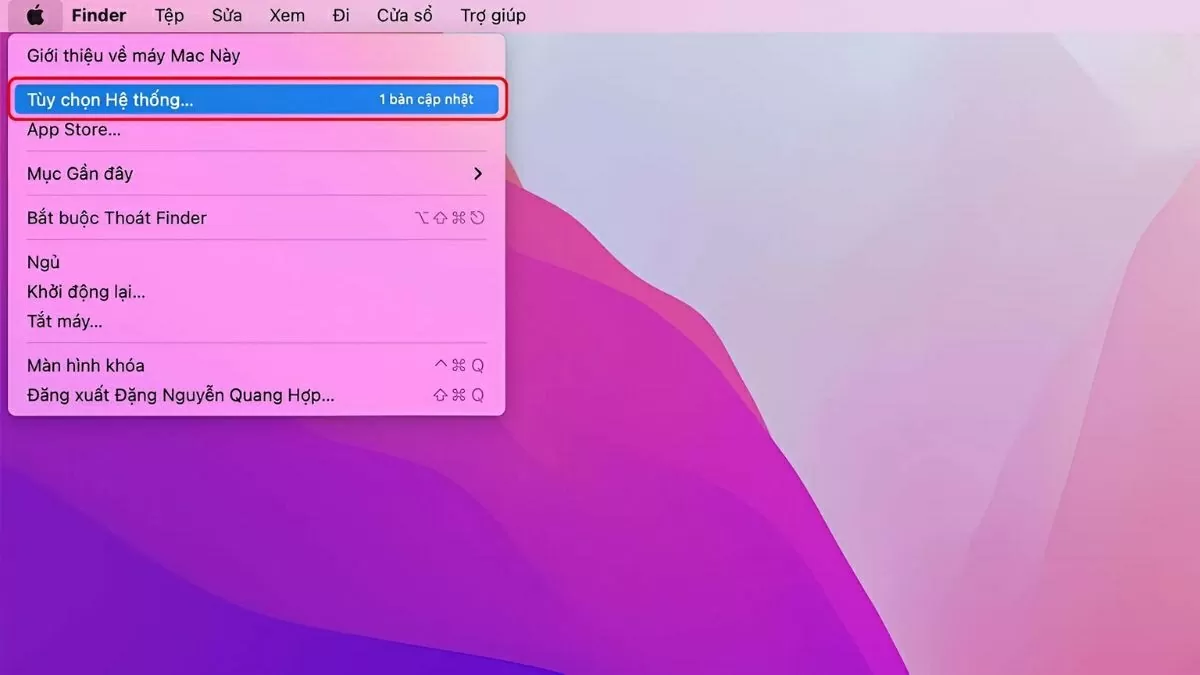Choose Khởi động lại to restart
The width and height of the screenshot is (1200, 675).
click(x=85, y=291)
